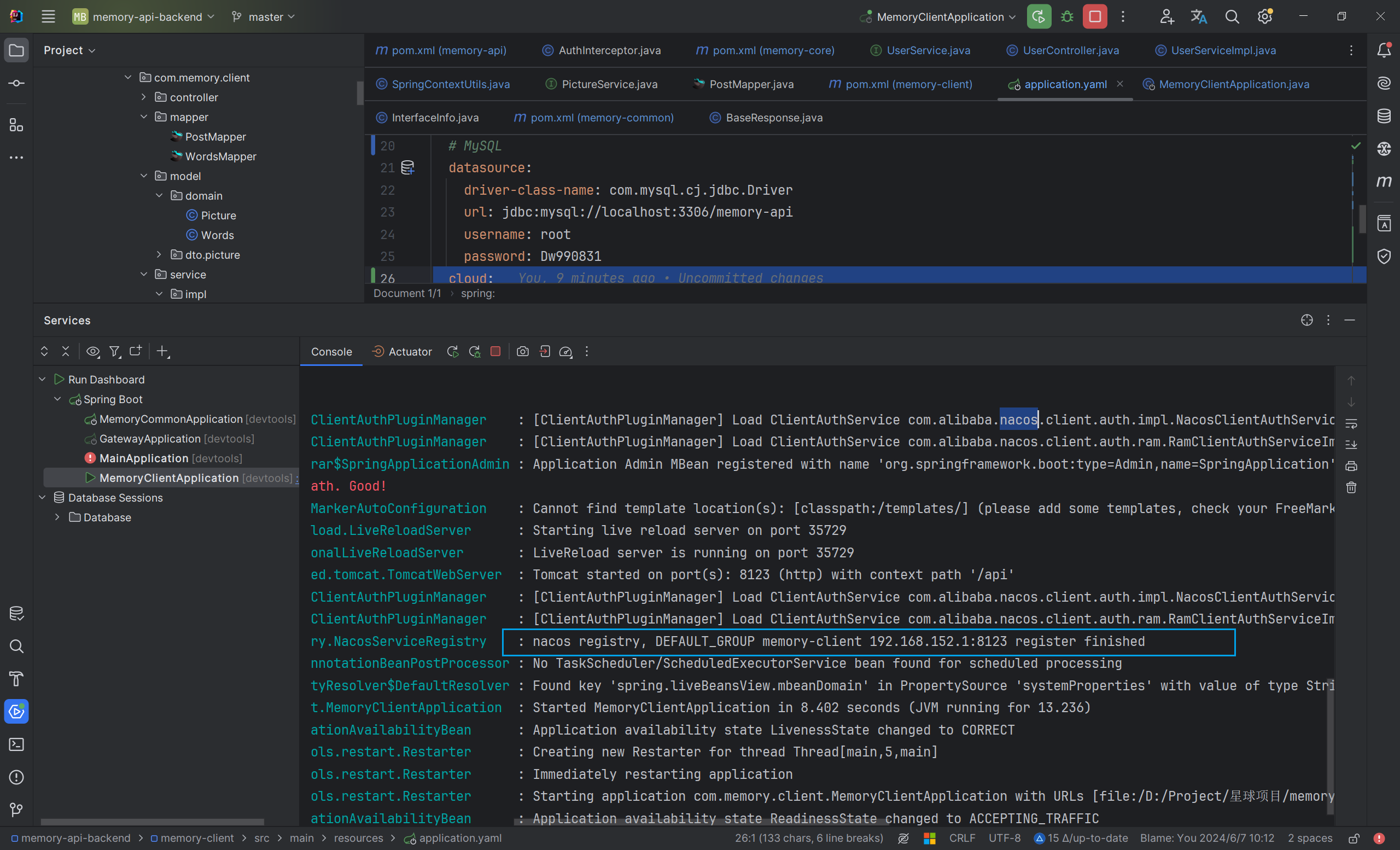The image size is (1400, 850).
Task: Toggle soft-wrap in the console
Action: click(1351, 423)
